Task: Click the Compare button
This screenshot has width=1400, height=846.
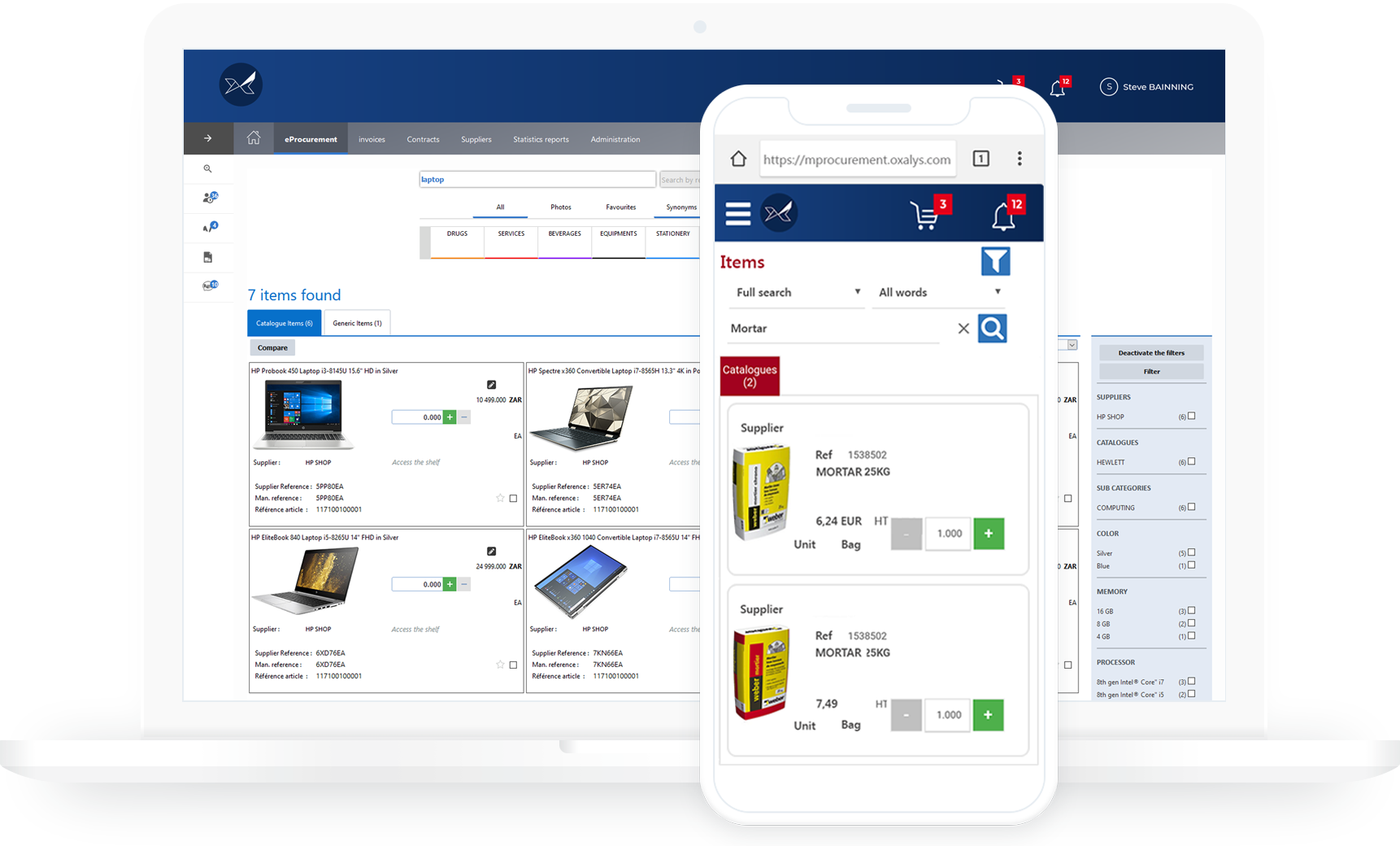Action: (x=272, y=347)
